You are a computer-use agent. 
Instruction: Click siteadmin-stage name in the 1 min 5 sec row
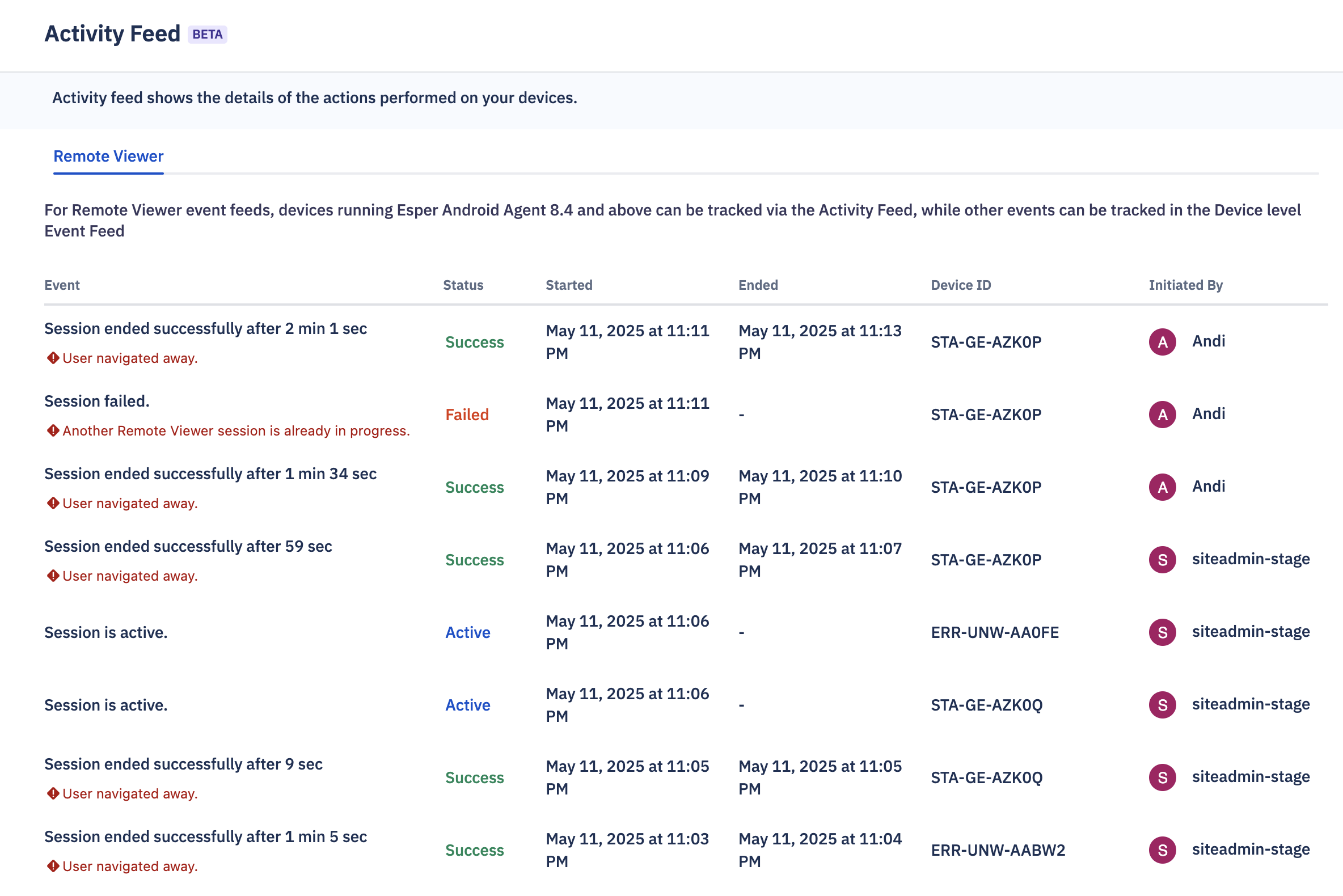pyautogui.click(x=1251, y=849)
